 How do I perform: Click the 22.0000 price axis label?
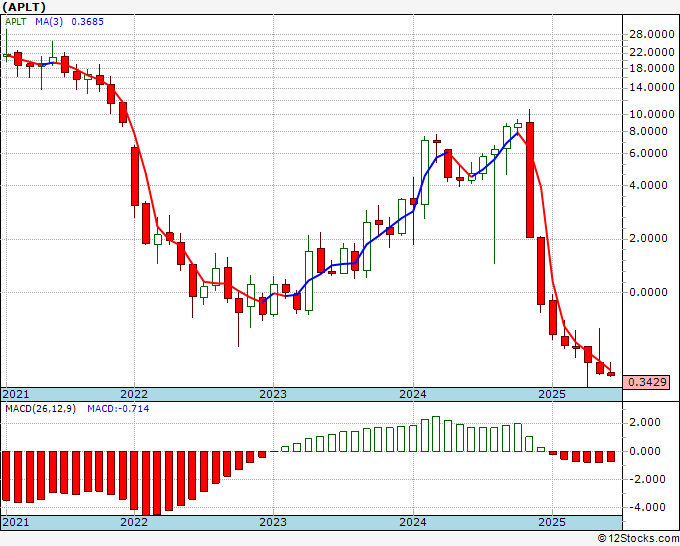[x=652, y=52]
